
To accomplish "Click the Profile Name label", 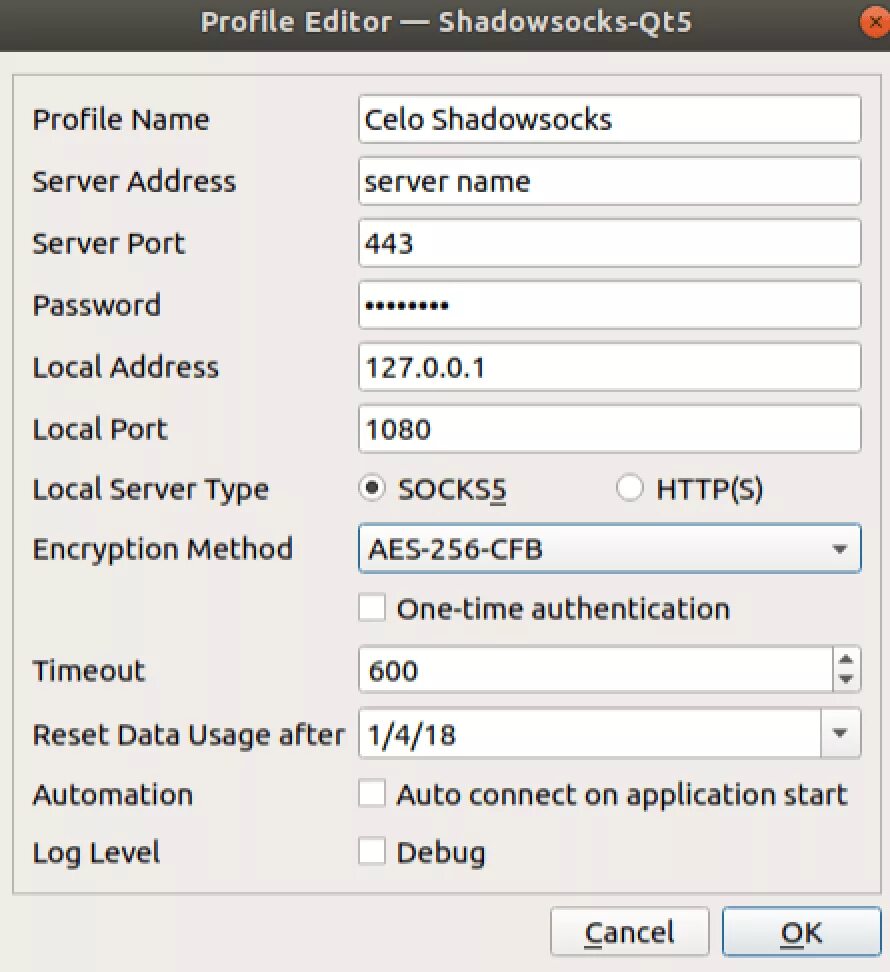I will tap(121, 119).
